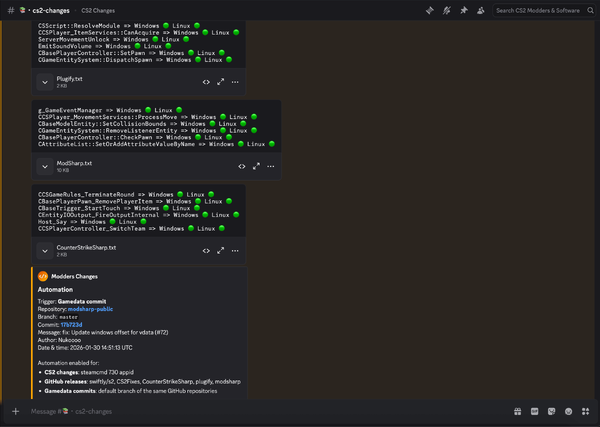Click the g_GameEventManager line
Image resolution: width=600 pixels, height=427 pixels.
110,110
